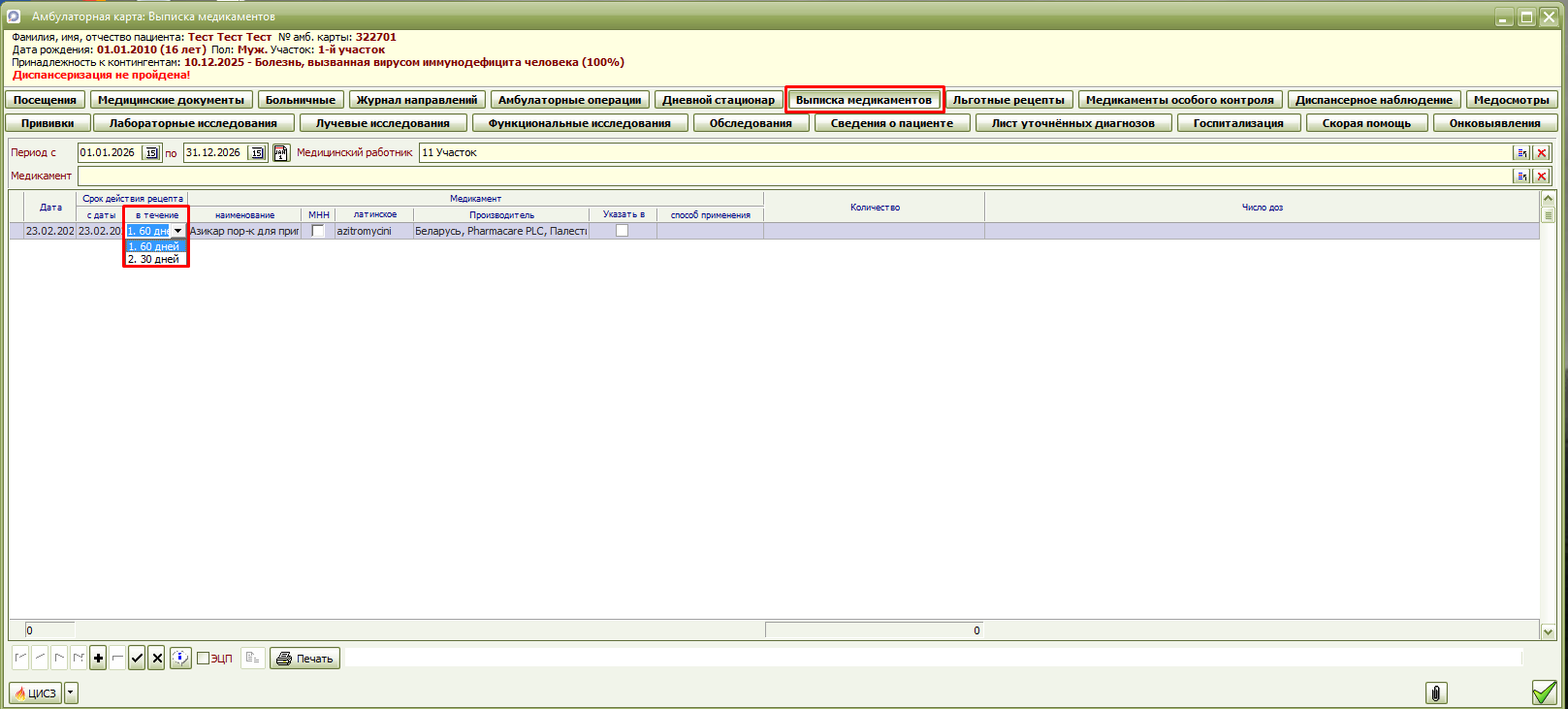1568x709 pixels.
Task: Toggle the ЭЦП checkbox
Action: 204,659
